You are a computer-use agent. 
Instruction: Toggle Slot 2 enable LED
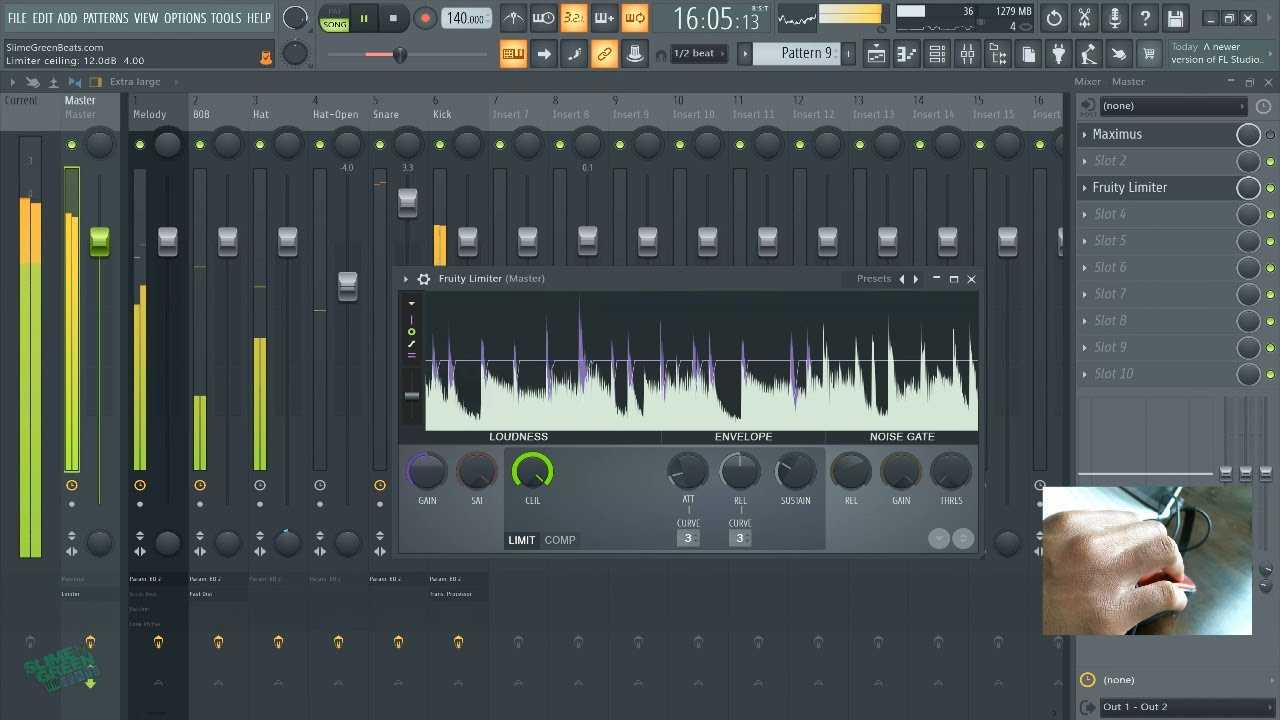click(x=1271, y=161)
